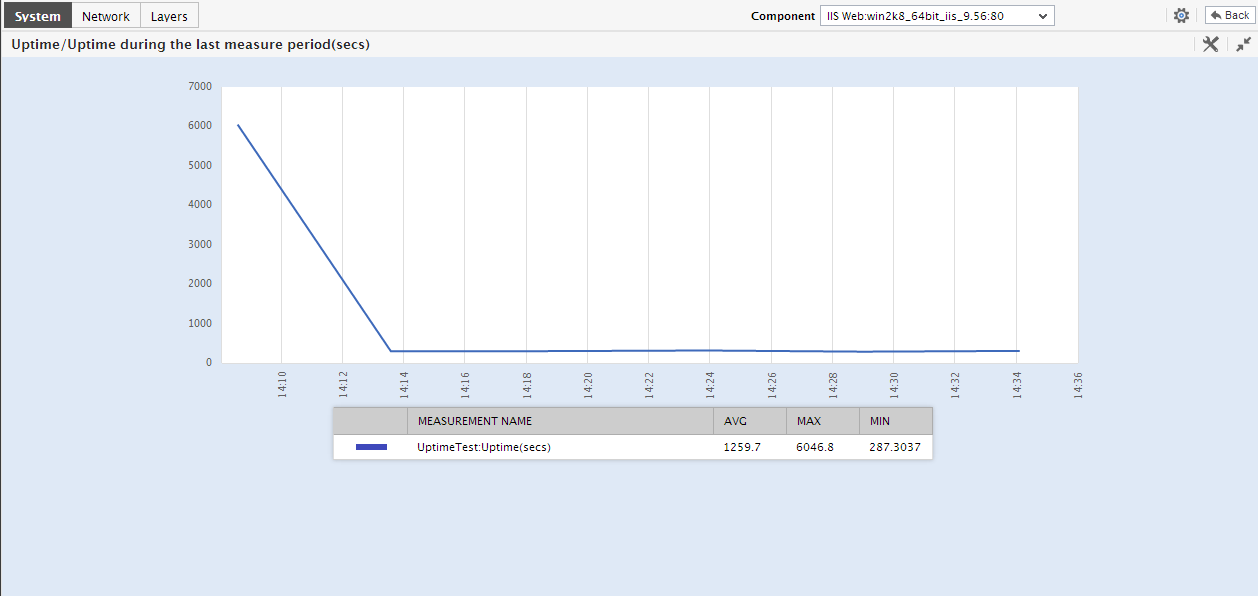Collapse the graph with the shrink arrows icon
The image size is (1258, 596).
pyautogui.click(x=1243, y=44)
